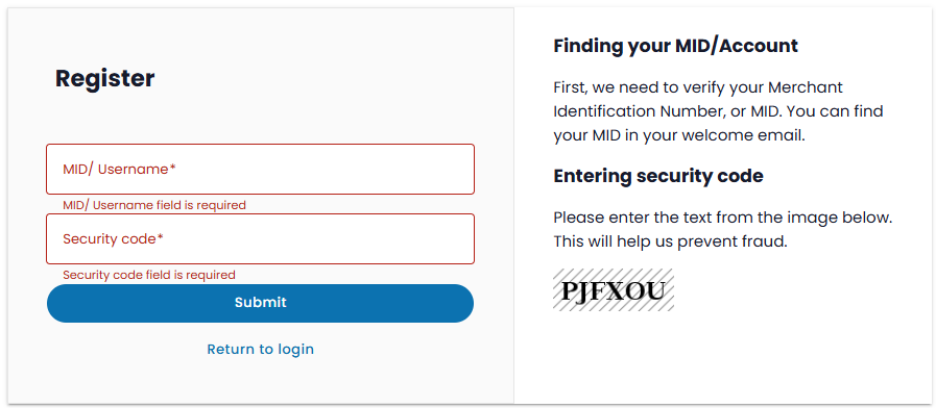Screen dimensions: 936x408
Task: Click the 'Entering security code' heading
Action: coord(658,176)
